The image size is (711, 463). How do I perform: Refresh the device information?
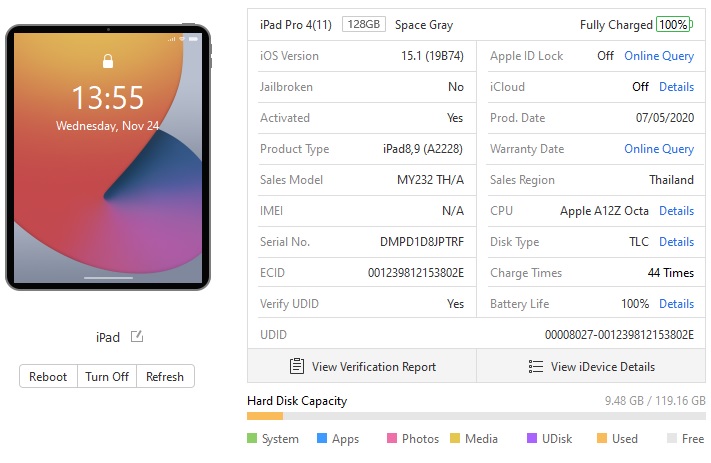(x=165, y=376)
